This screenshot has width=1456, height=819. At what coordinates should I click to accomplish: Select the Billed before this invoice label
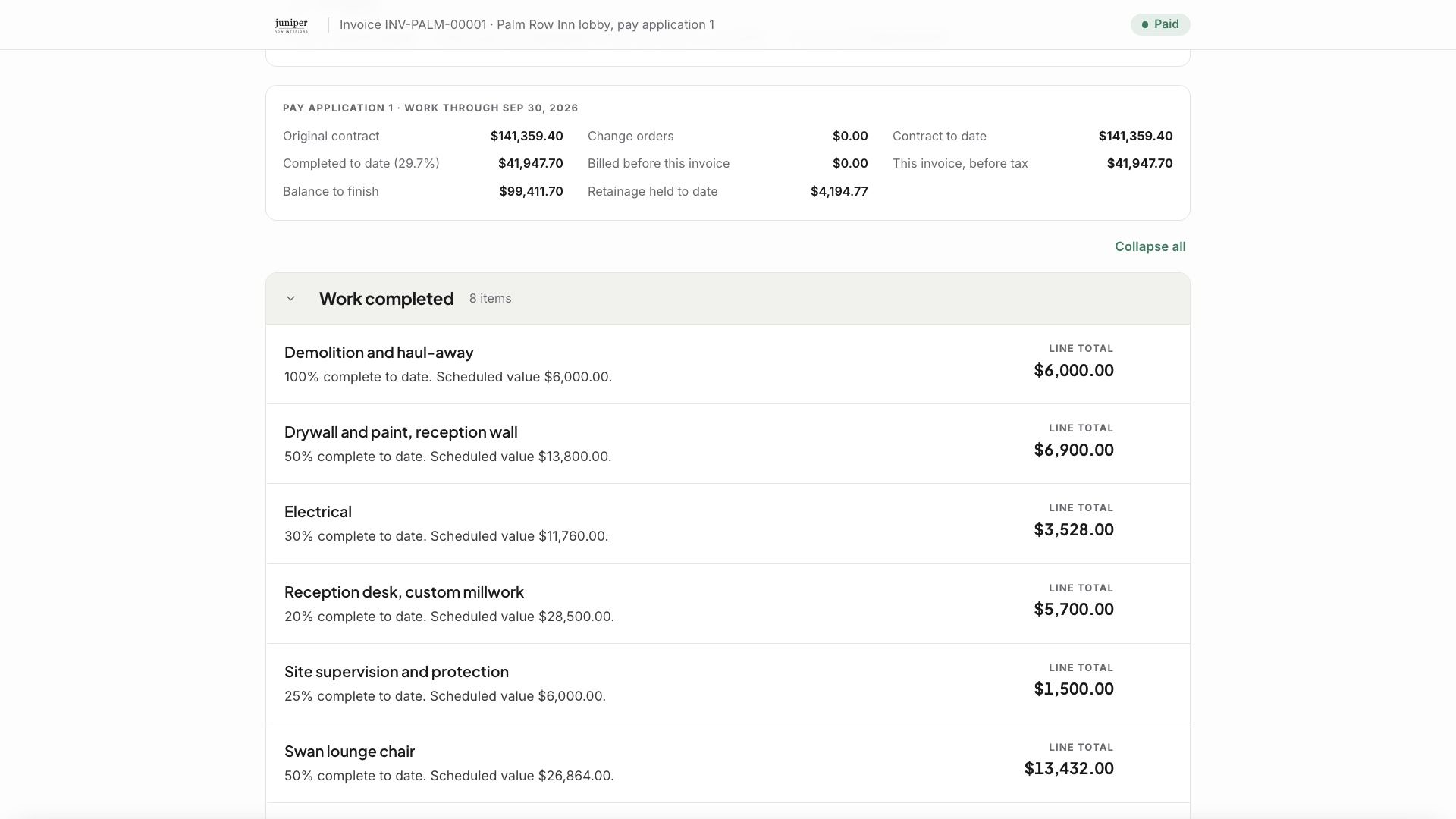[658, 164]
